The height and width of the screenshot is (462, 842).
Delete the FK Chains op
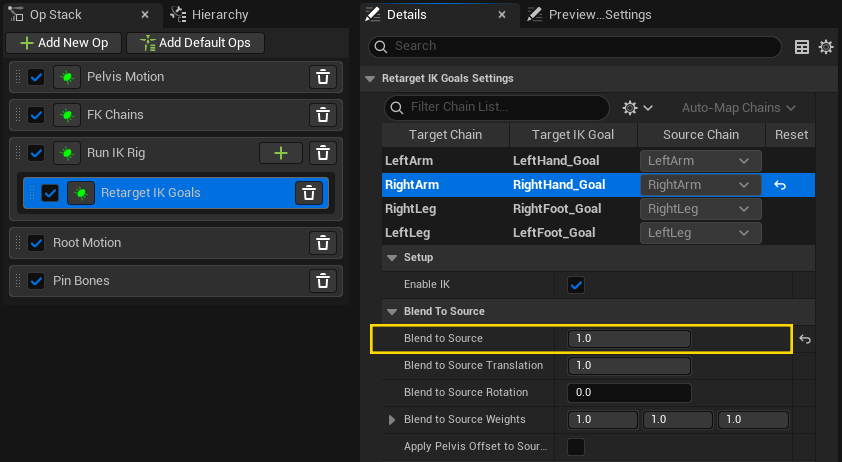pos(323,115)
